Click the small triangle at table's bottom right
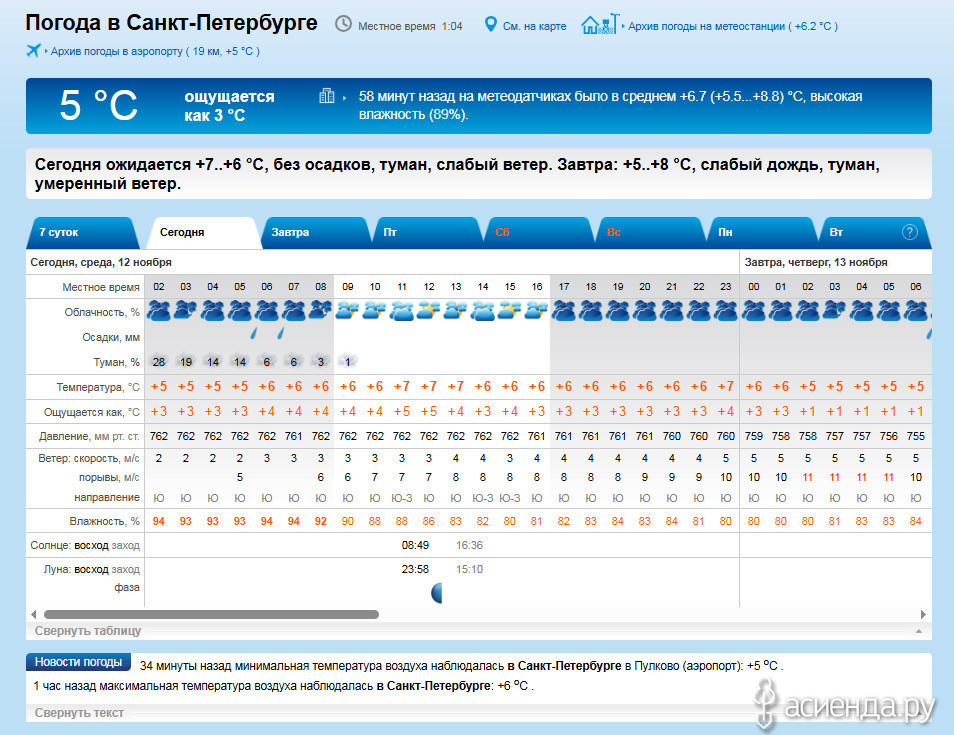 click(917, 632)
